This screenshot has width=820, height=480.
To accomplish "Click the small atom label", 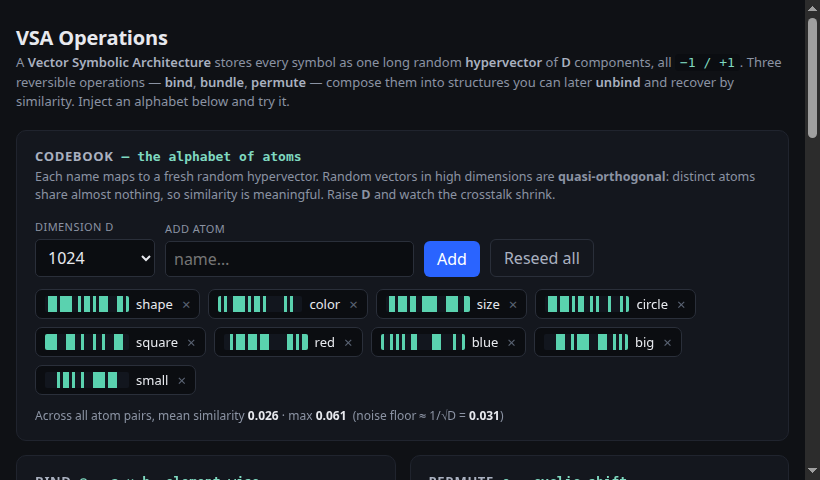I will click(152, 381).
